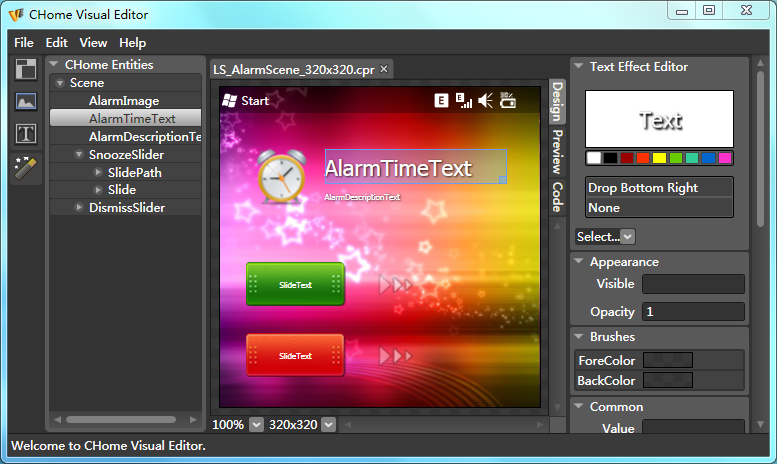Switch to the Design tab
The width and height of the screenshot is (777, 464).
click(557, 102)
